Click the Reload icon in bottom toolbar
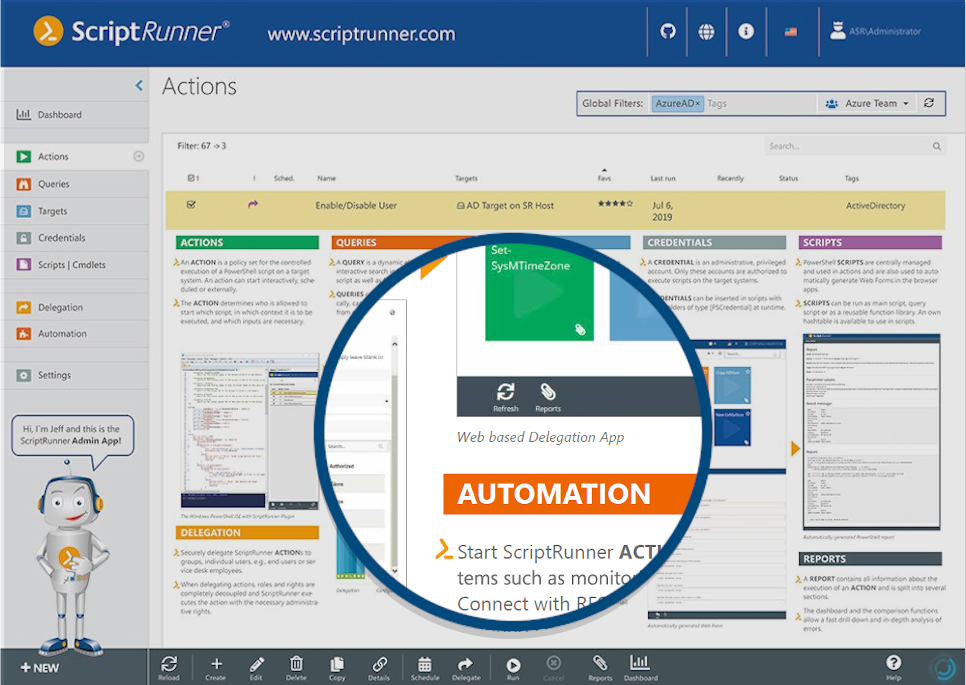The width and height of the screenshot is (966, 685). (169, 664)
